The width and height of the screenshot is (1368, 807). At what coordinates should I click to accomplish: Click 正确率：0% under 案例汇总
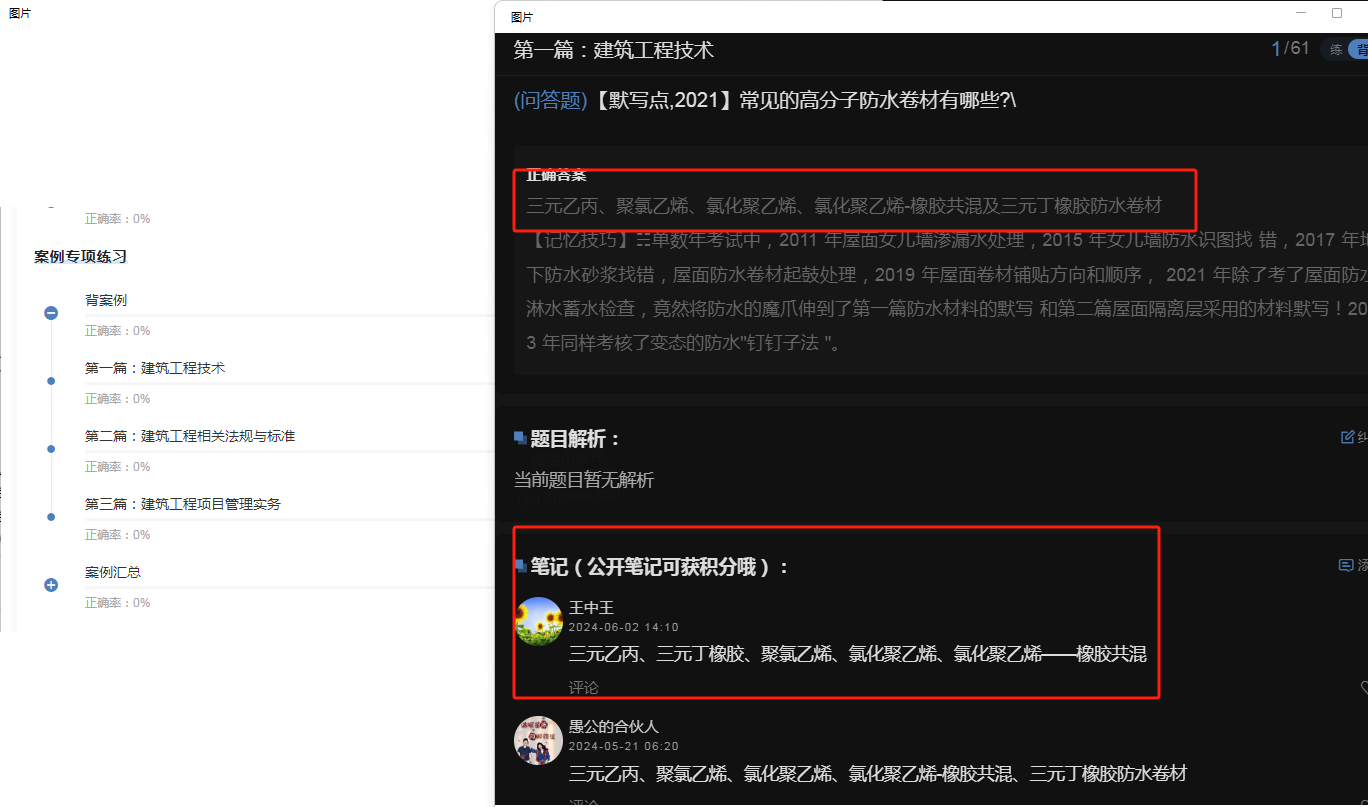pyautogui.click(x=117, y=603)
